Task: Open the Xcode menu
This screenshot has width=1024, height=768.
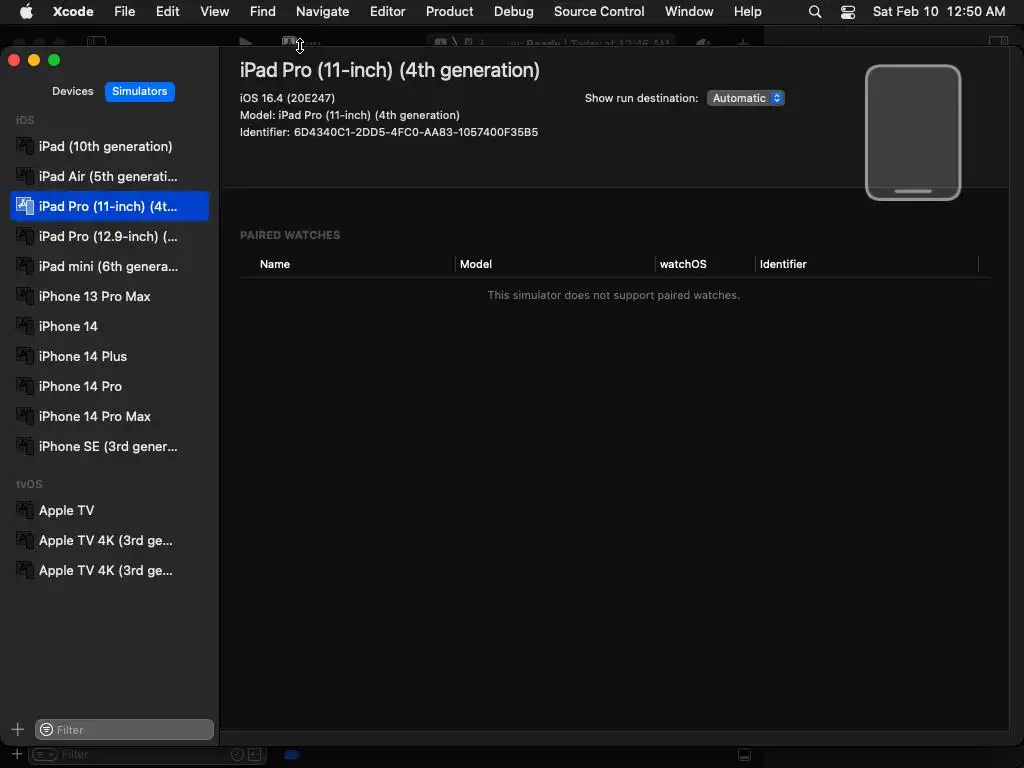Action: (x=72, y=11)
